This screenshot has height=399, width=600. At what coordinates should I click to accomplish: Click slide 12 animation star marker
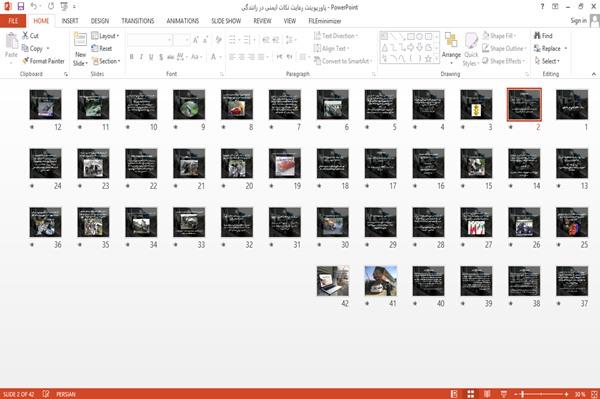click(32, 127)
